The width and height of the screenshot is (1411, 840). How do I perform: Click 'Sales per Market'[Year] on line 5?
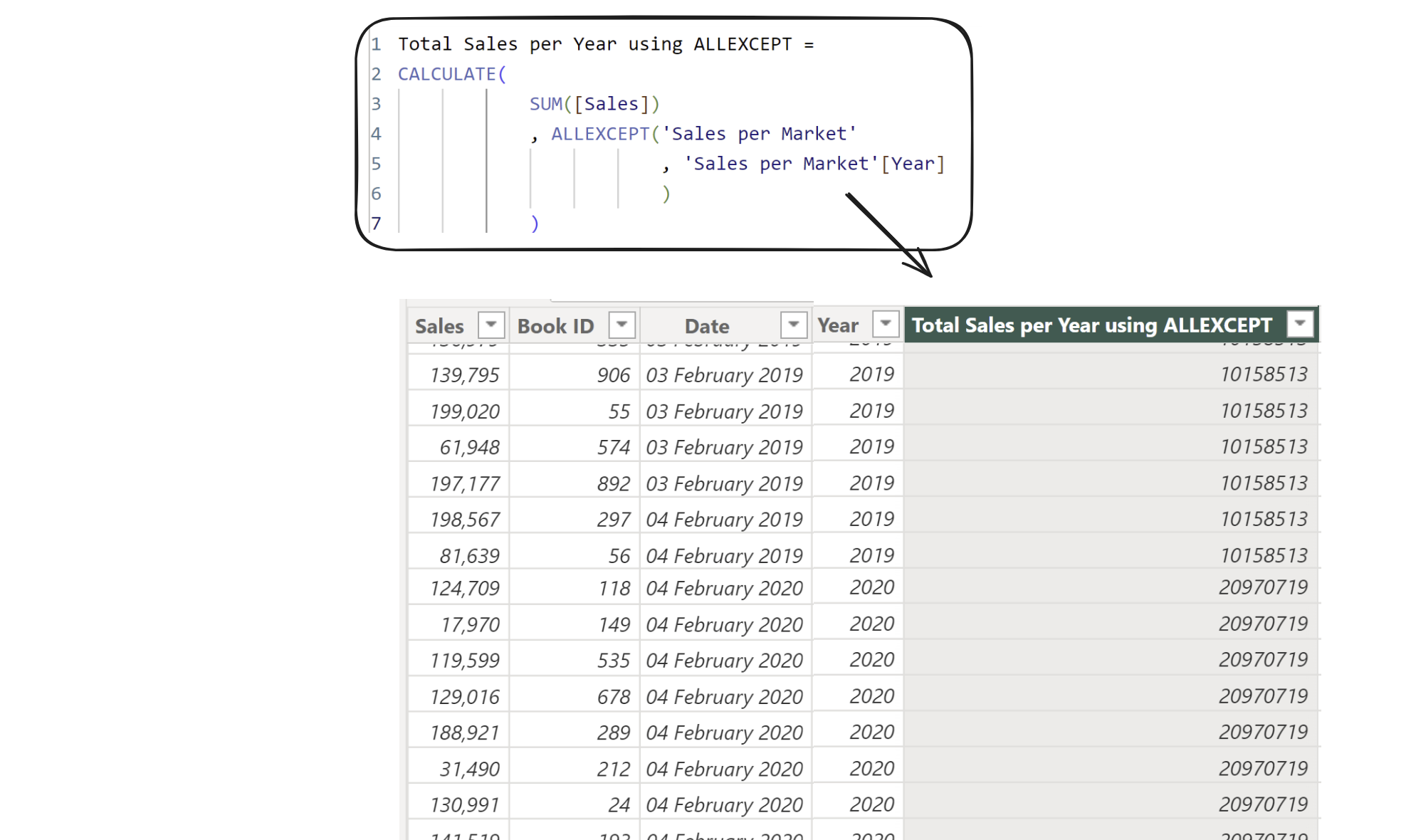click(813, 164)
